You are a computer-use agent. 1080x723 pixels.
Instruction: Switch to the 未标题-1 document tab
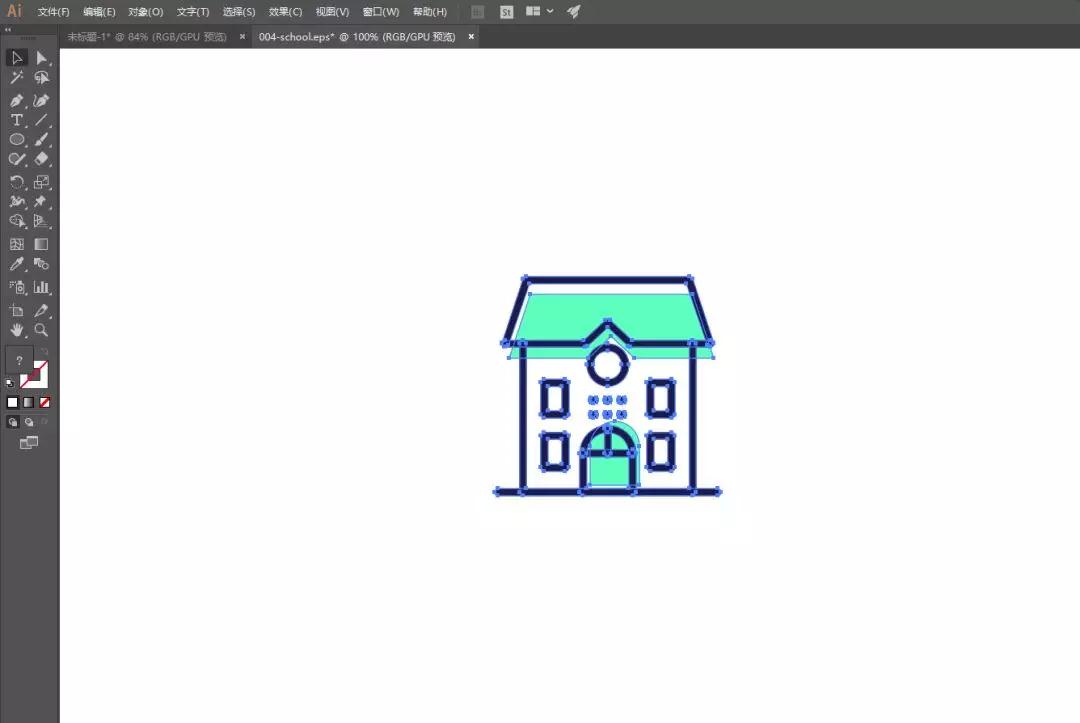(147, 36)
